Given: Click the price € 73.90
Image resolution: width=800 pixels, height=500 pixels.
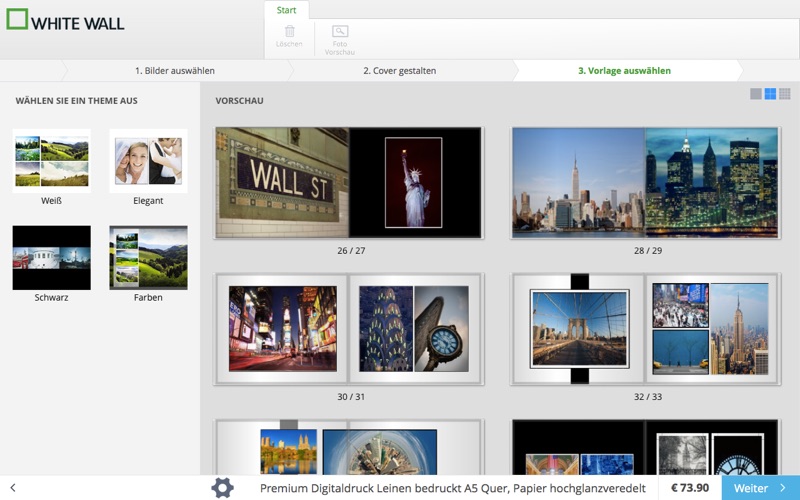Looking at the screenshot, I should 690,488.
